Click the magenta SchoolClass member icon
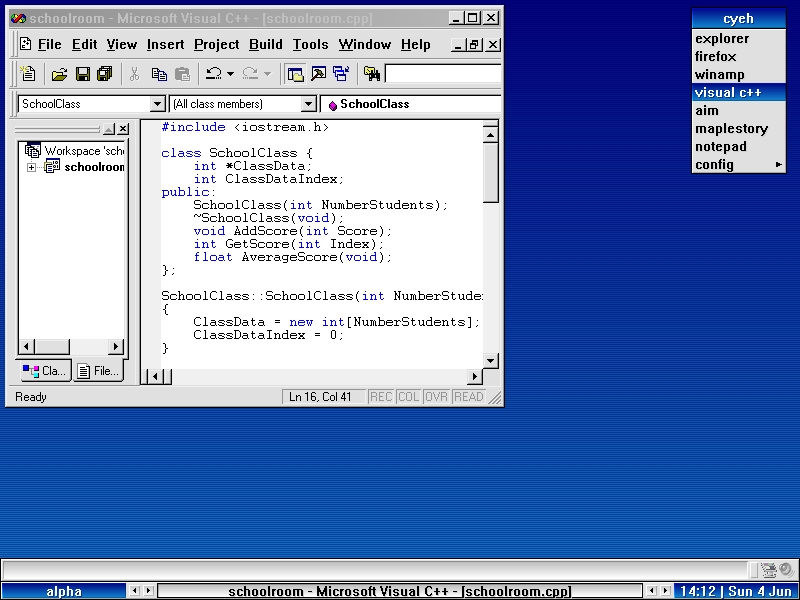800x600 pixels. [333, 105]
